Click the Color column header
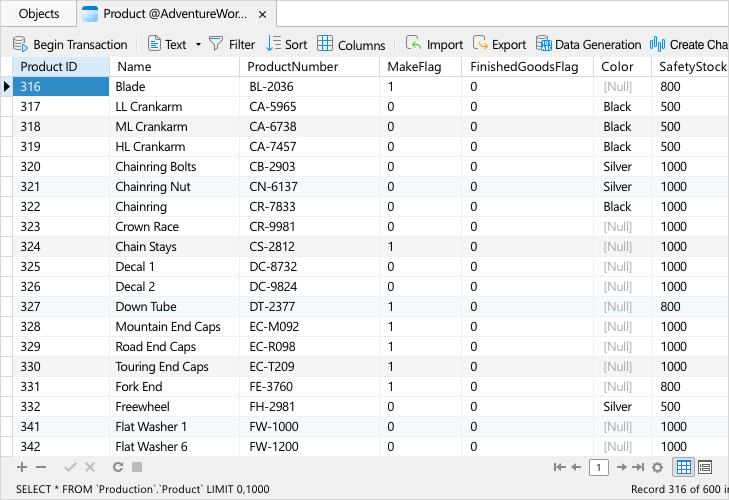Viewport: 729px width, 500px height. point(623,67)
